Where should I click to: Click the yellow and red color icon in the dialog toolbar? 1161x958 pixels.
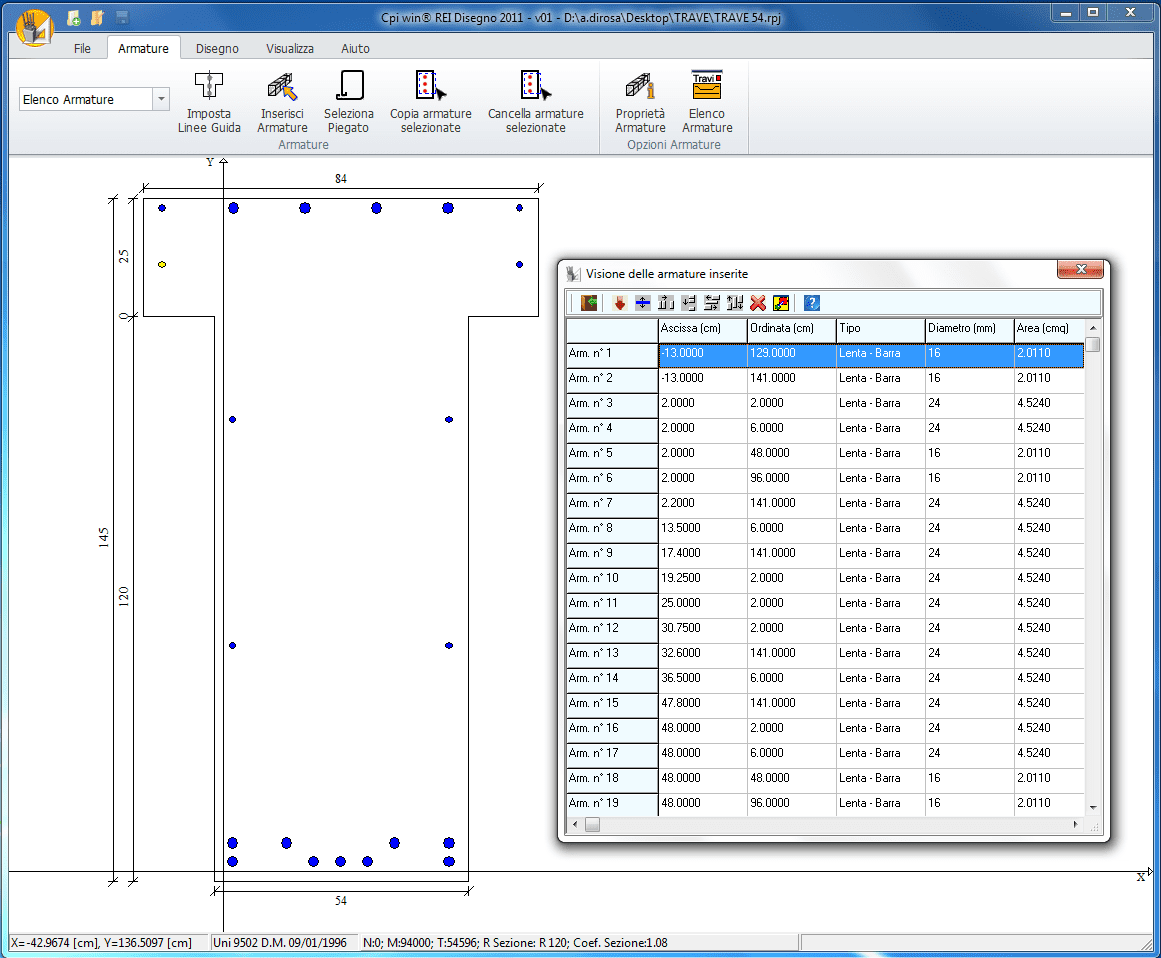point(781,303)
